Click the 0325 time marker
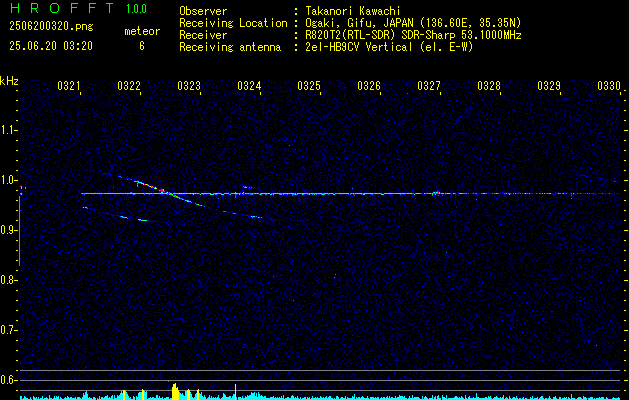Viewport: 629px width, 400px height. (308, 85)
